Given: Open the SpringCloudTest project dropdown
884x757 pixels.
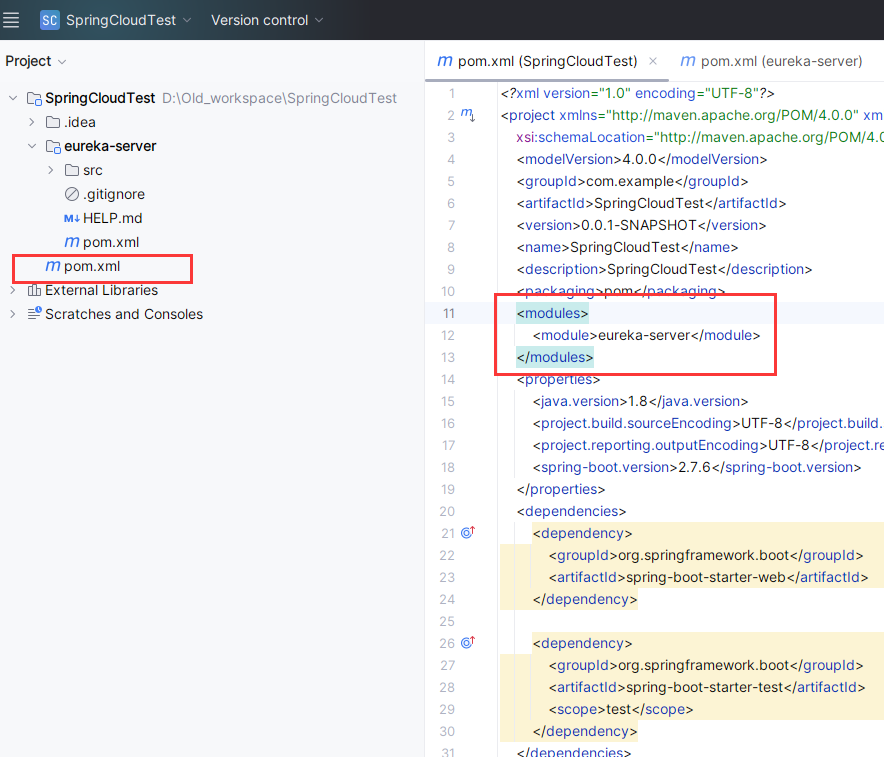Looking at the screenshot, I should [128, 20].
